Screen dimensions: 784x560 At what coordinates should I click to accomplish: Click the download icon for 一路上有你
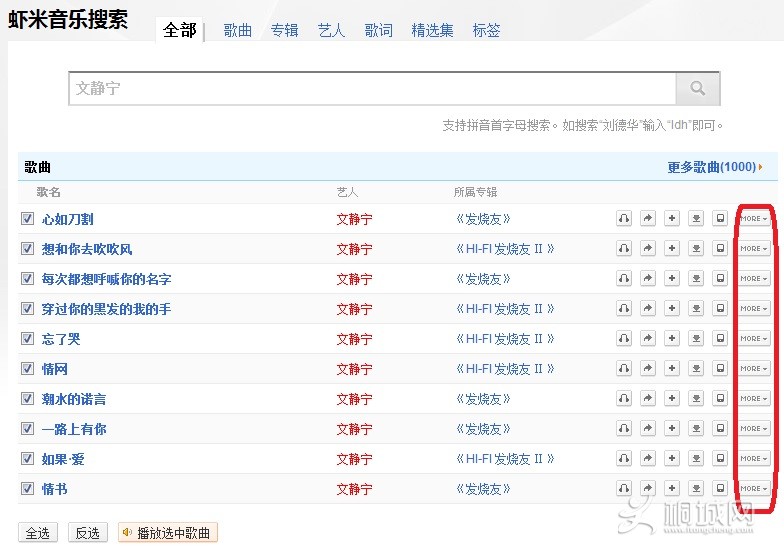[696, 429]
